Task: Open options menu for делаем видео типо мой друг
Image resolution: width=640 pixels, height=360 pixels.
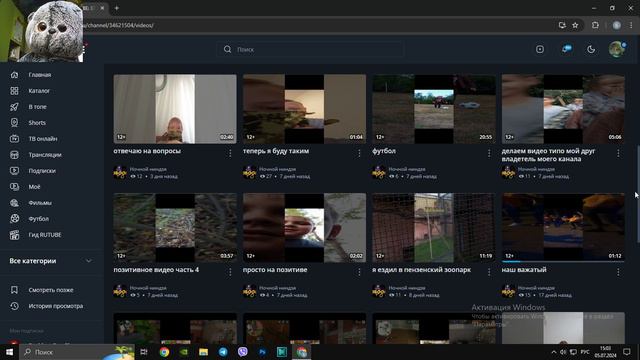Action: (618, 153)
